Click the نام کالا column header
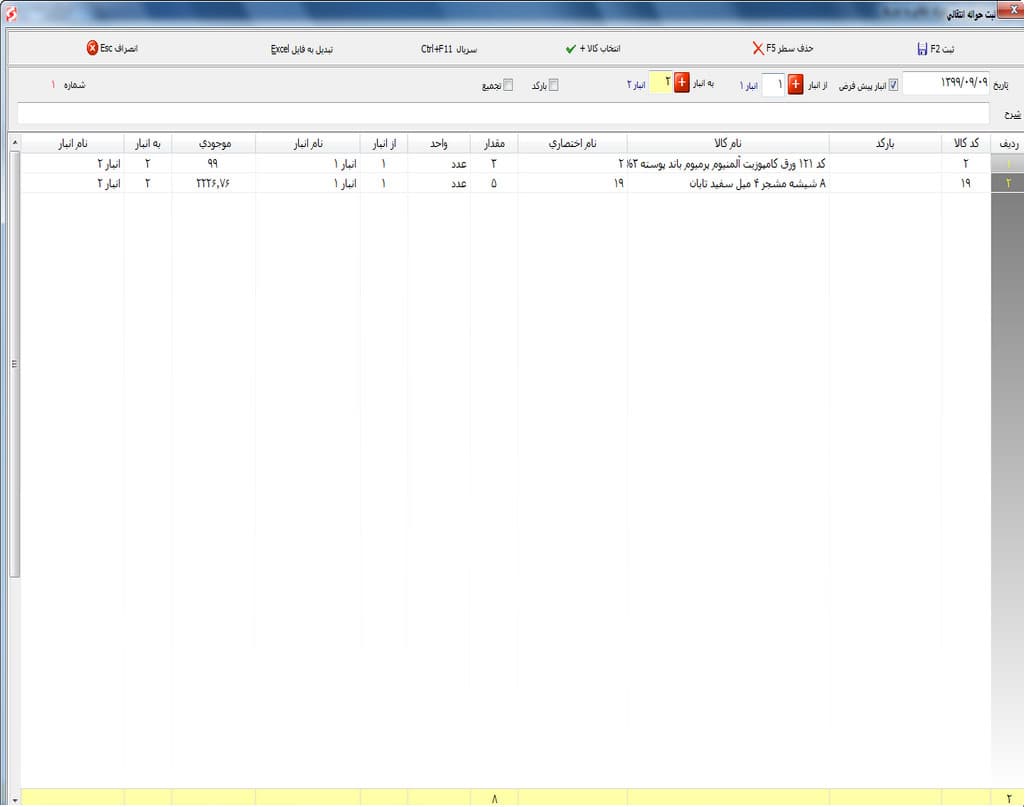1025x807 pixels. (x=728, y=143)
